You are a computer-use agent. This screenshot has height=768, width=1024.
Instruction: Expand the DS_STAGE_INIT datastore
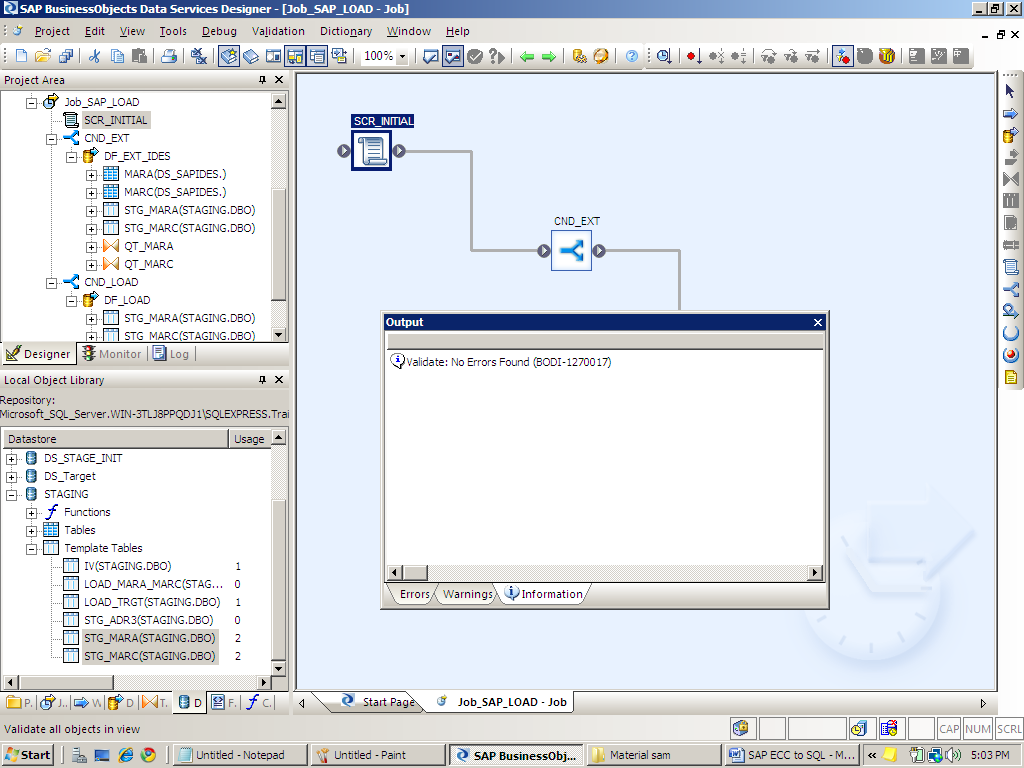[11, 458]
